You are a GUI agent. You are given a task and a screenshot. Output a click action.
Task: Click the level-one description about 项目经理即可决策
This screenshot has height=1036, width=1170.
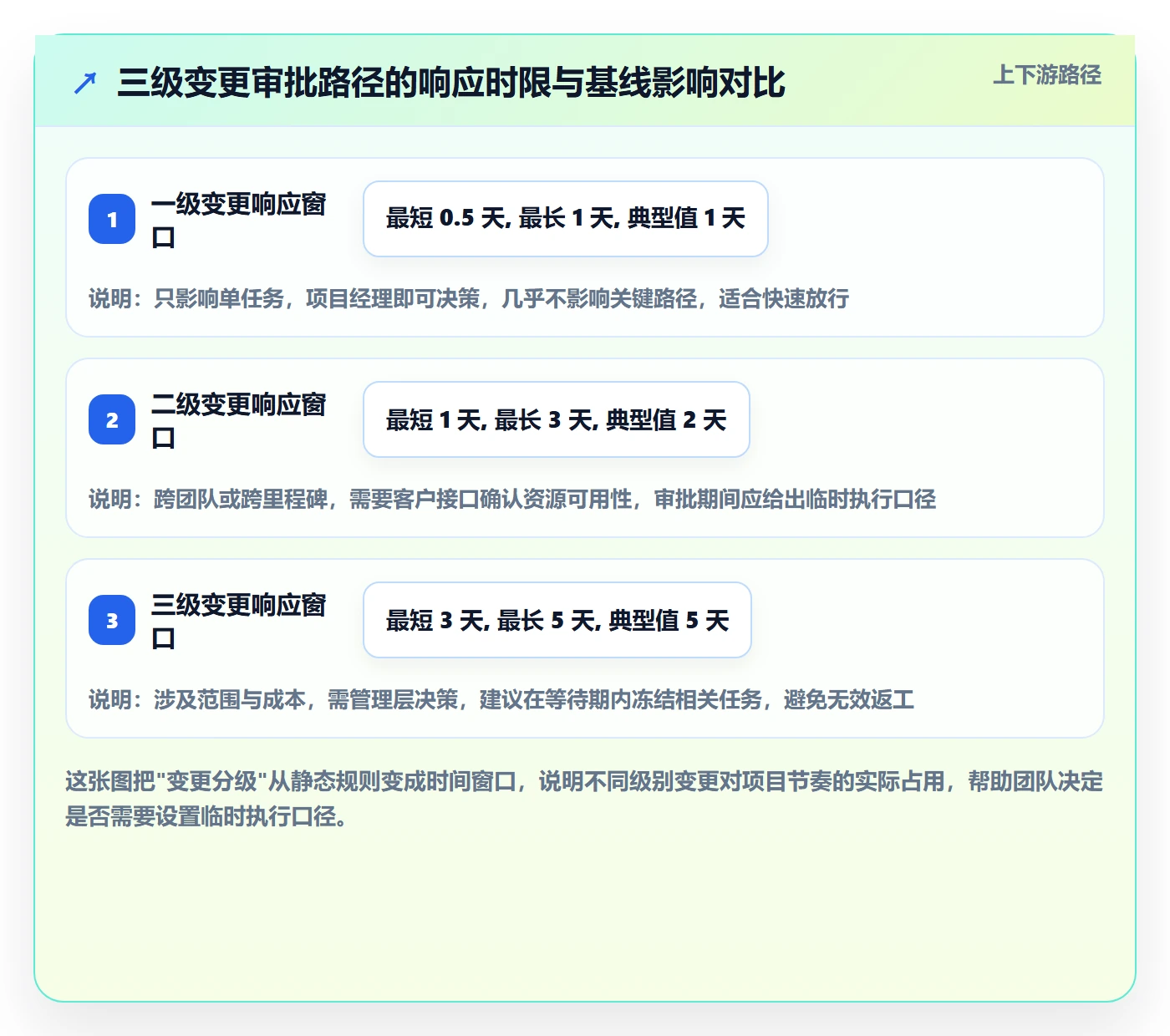[469, 298]
